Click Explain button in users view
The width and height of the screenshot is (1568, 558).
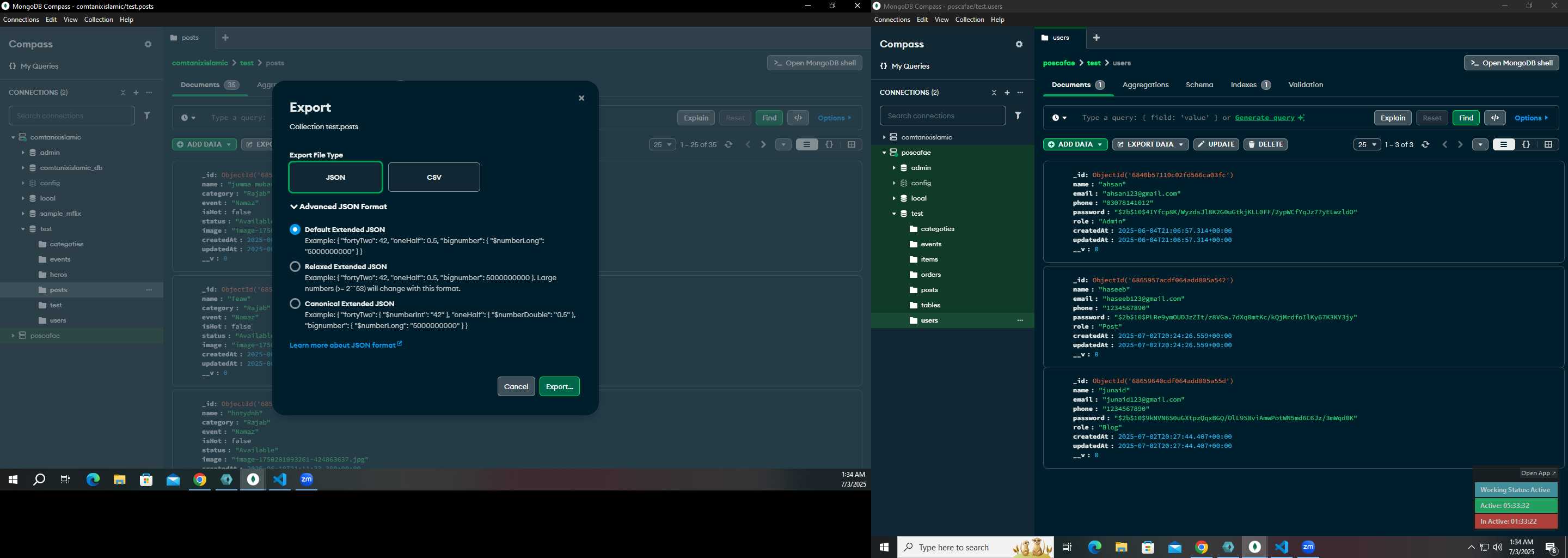pyautogui.click(x=1392, y=118)
